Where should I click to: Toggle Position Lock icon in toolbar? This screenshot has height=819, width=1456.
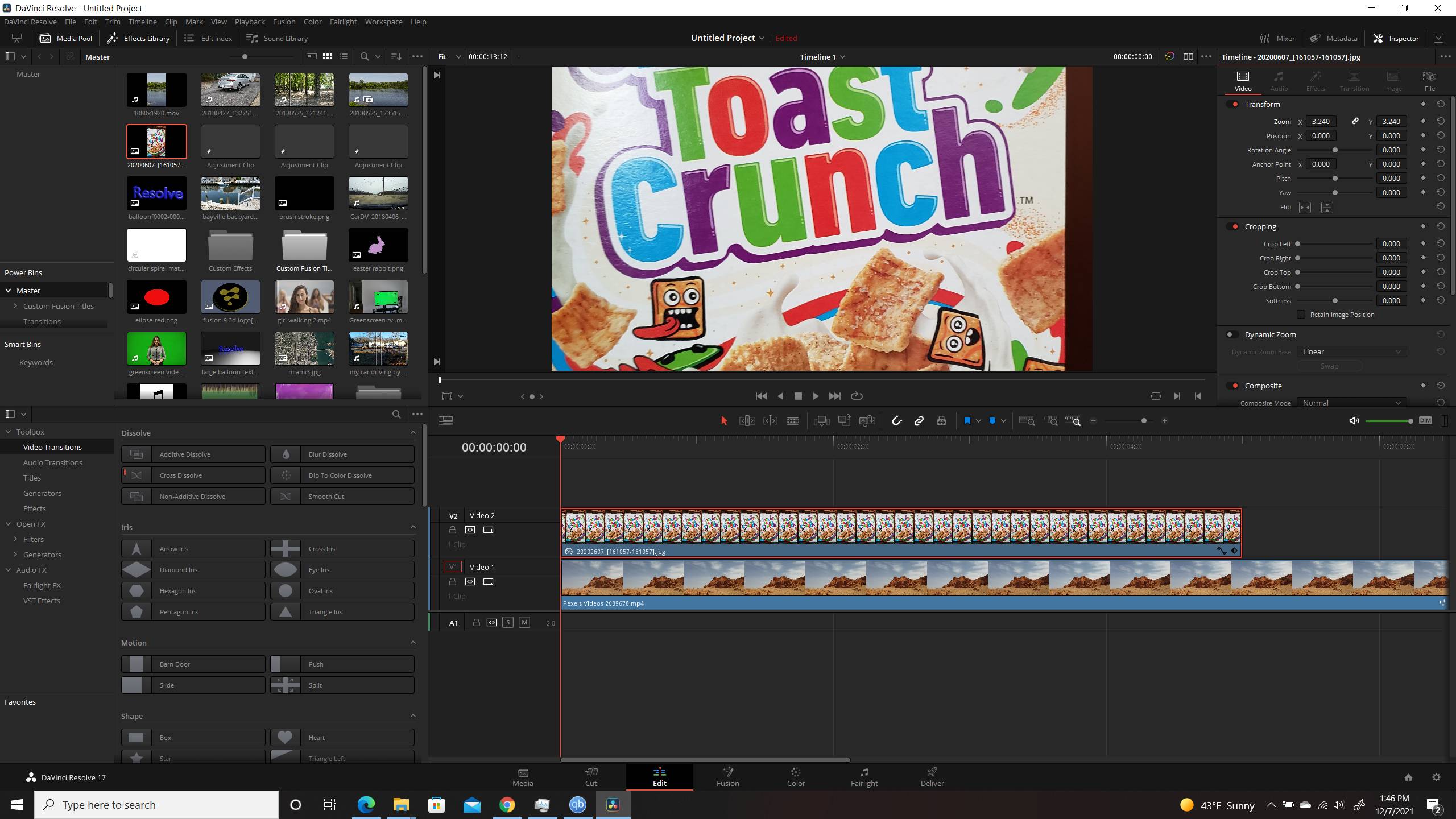941,421
